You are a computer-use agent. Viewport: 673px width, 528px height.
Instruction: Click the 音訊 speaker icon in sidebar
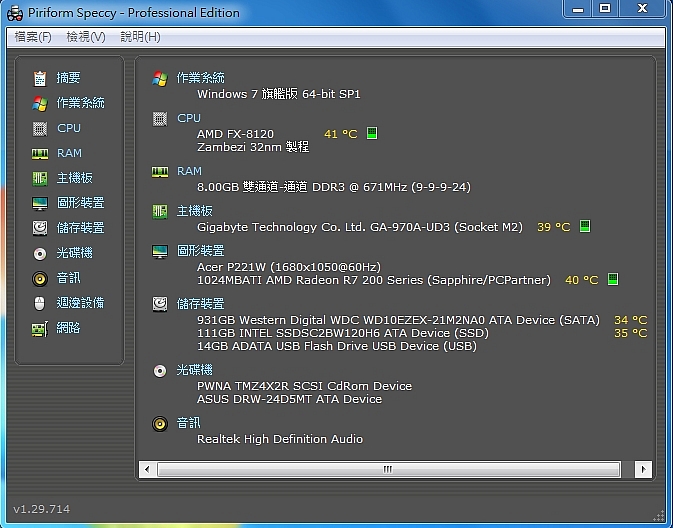40,278
